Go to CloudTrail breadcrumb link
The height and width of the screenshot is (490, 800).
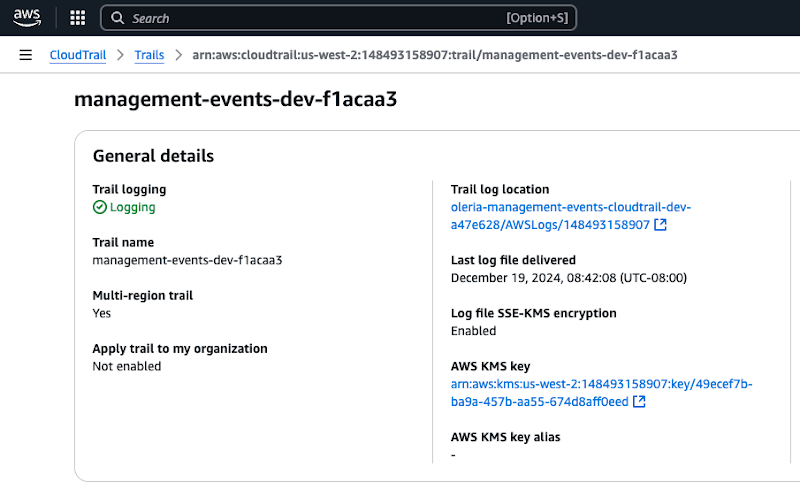click(78, 55)
